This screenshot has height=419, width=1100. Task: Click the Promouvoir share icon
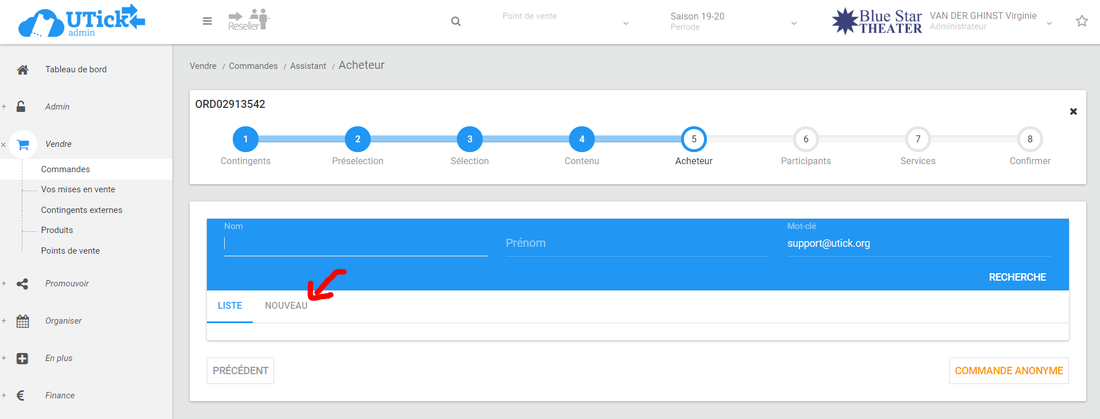click(x=22, y=284)
